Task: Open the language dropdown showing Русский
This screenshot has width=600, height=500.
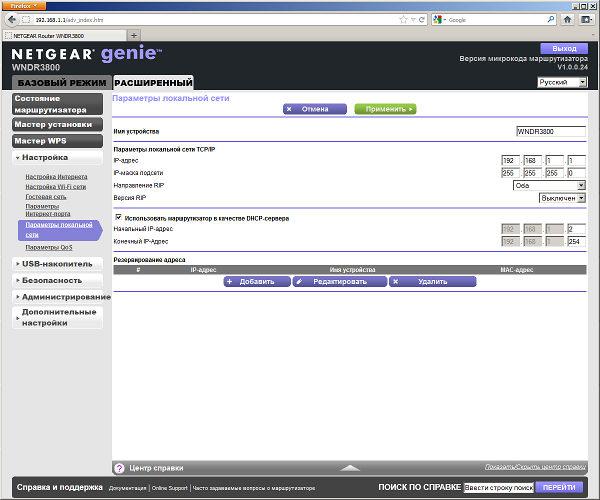Action: (x=562, y=82)
